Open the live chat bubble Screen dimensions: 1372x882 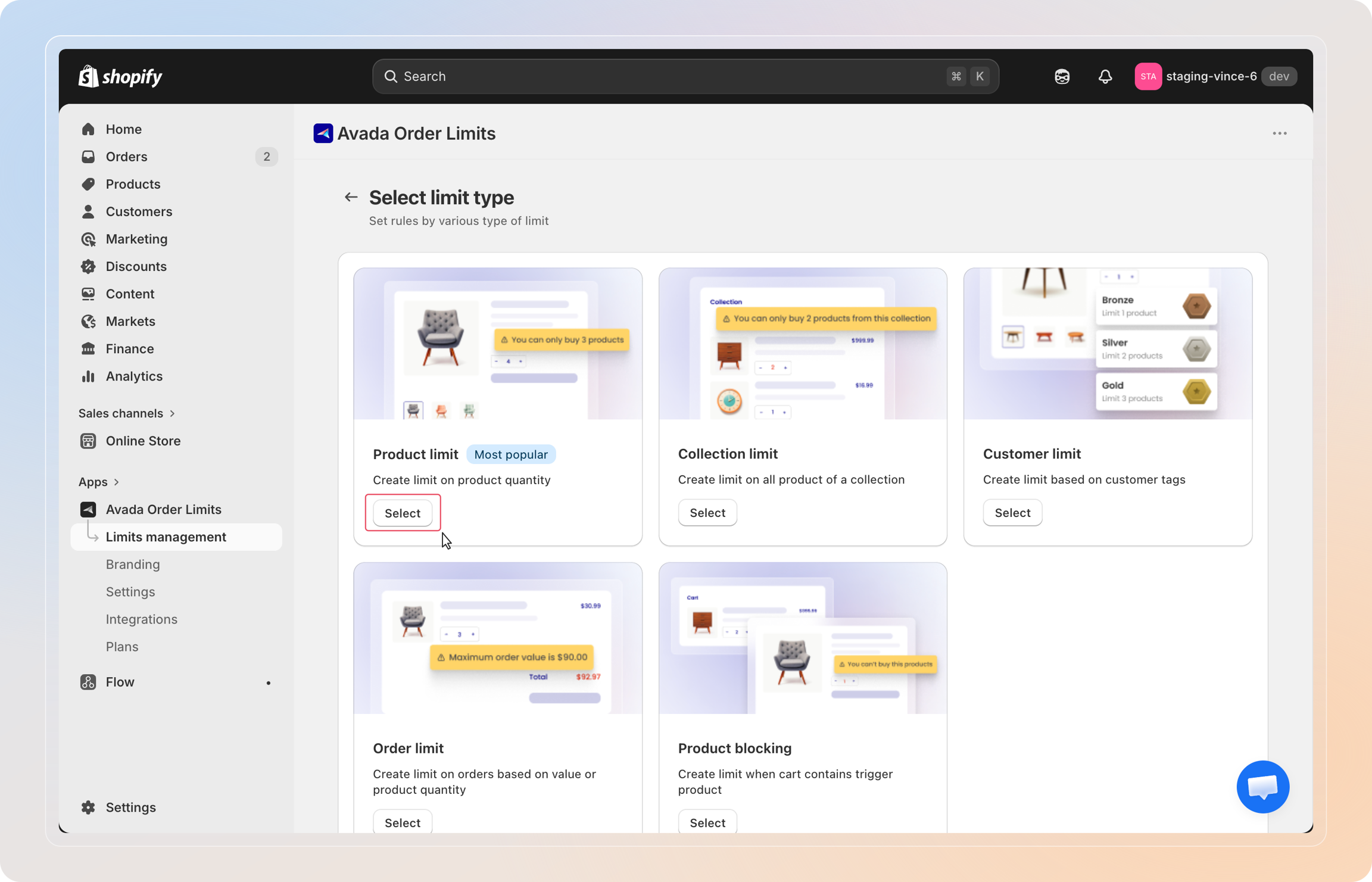click(x=1263, y=787)
